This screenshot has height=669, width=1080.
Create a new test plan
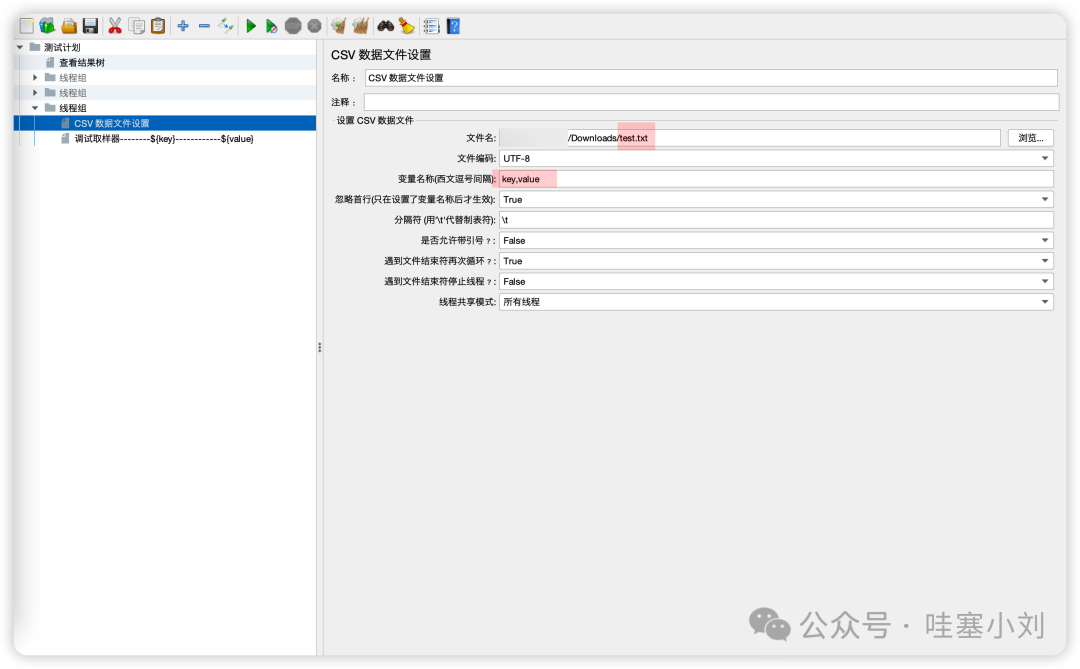click(26, 26)
